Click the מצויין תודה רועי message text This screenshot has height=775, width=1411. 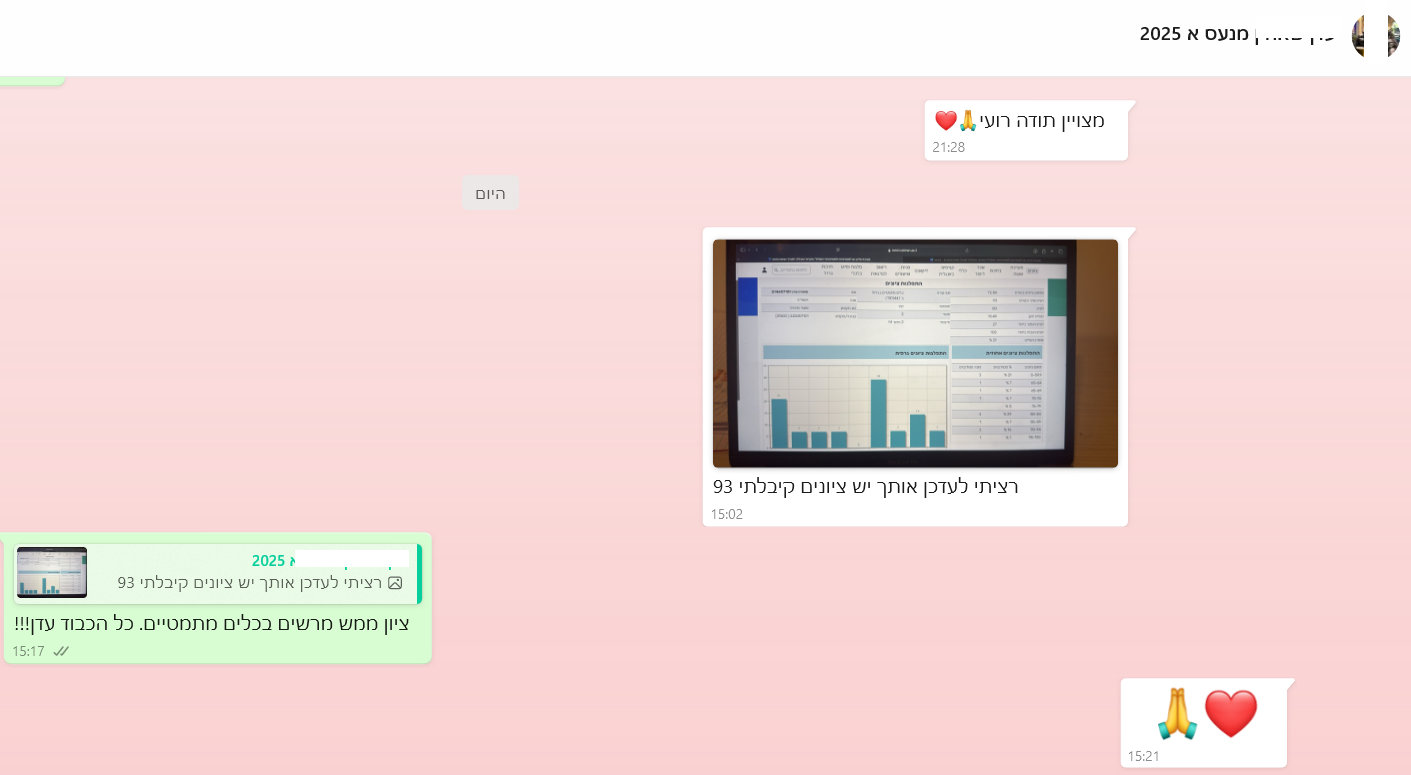click(1042, 121)
